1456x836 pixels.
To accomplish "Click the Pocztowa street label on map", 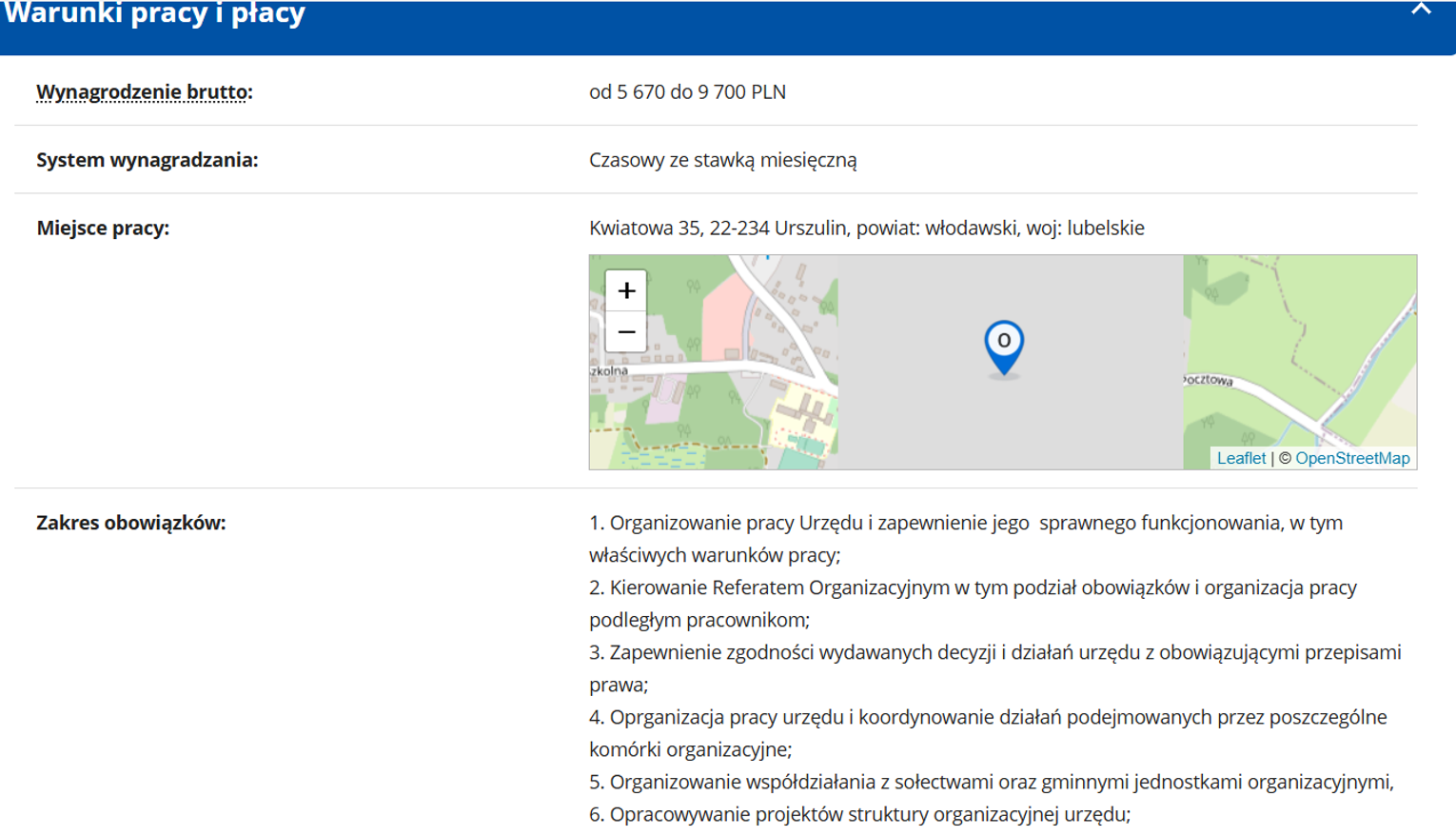I will pyautogui.click(x=1209, y=380).
